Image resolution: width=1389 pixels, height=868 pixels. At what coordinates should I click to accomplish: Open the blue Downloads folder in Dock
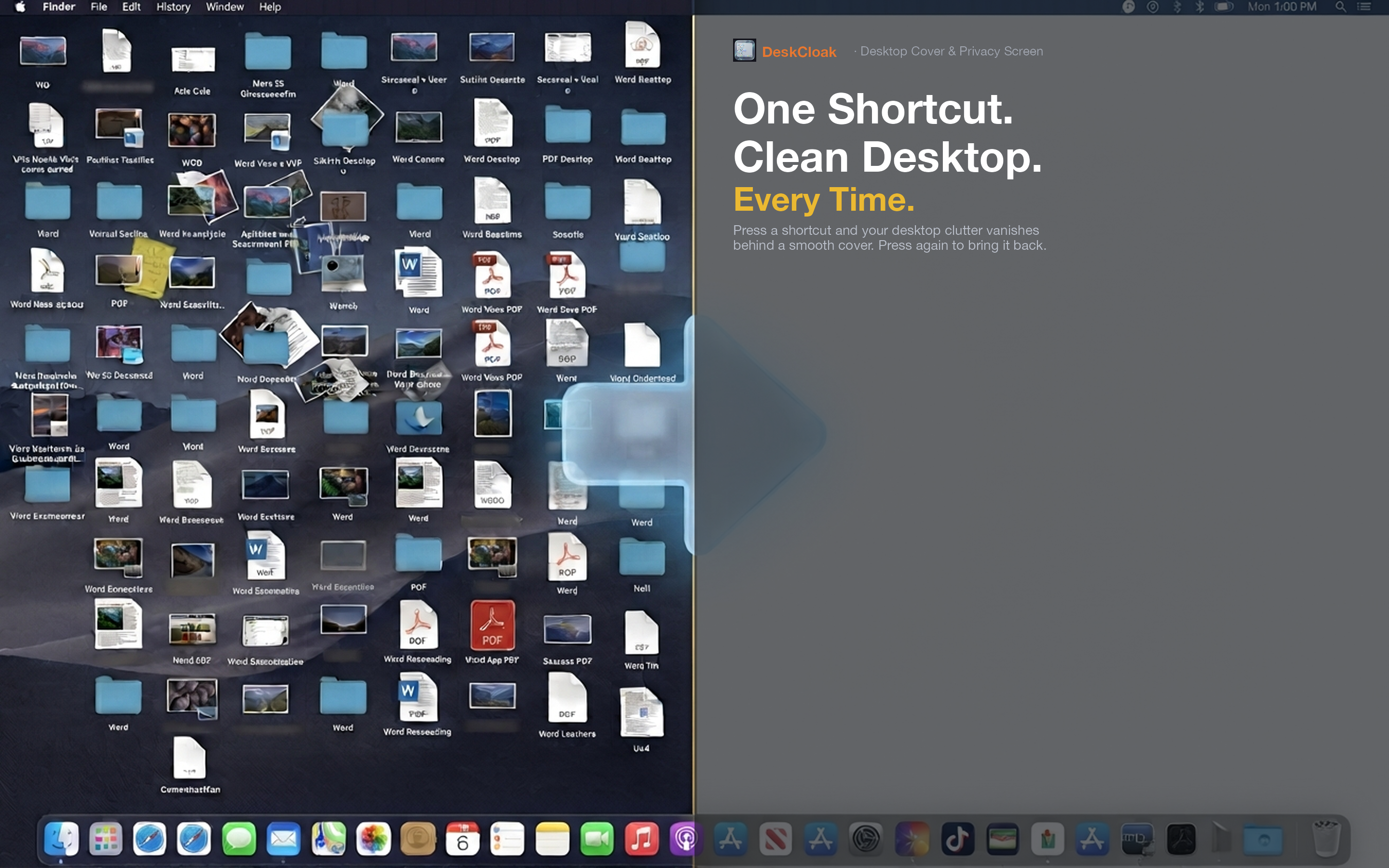(x=1263, y=840)
